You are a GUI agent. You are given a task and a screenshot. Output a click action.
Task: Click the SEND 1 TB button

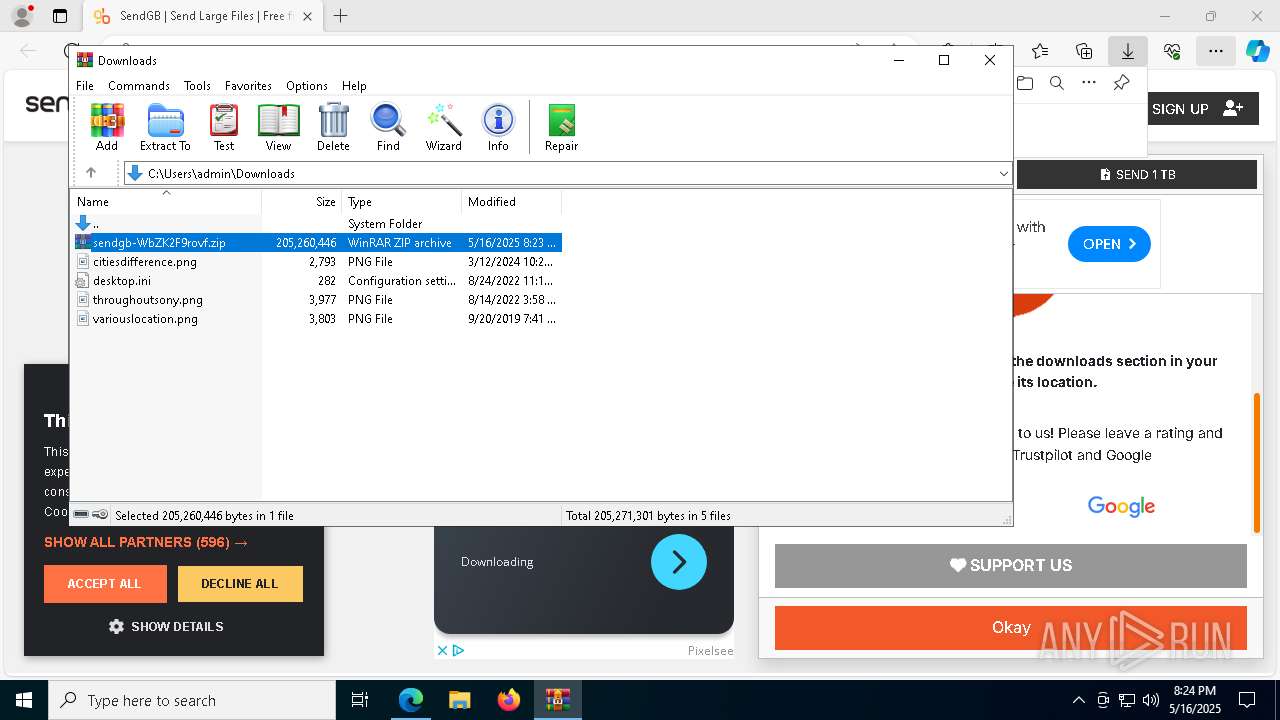(1137, 174)
